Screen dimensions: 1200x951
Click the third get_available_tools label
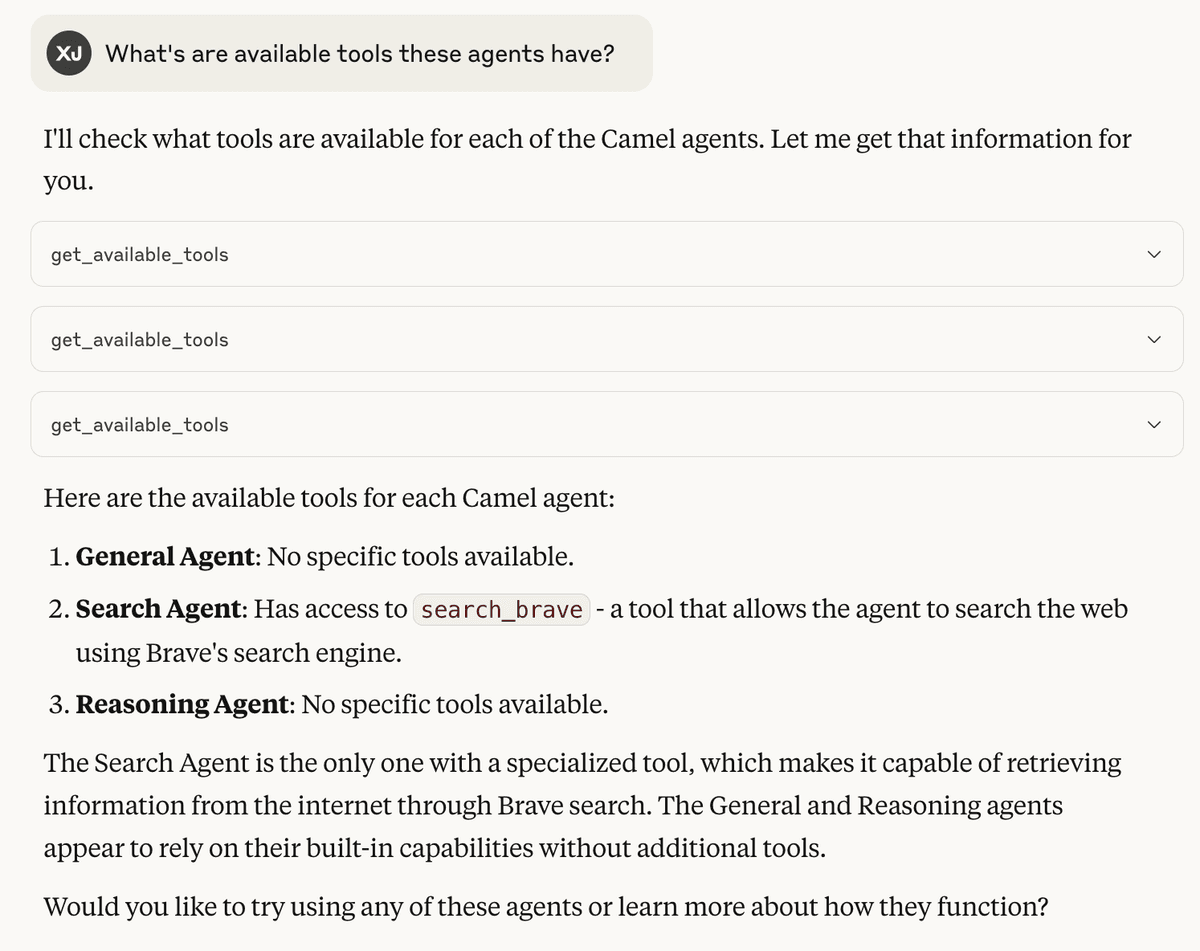point(139,425)
